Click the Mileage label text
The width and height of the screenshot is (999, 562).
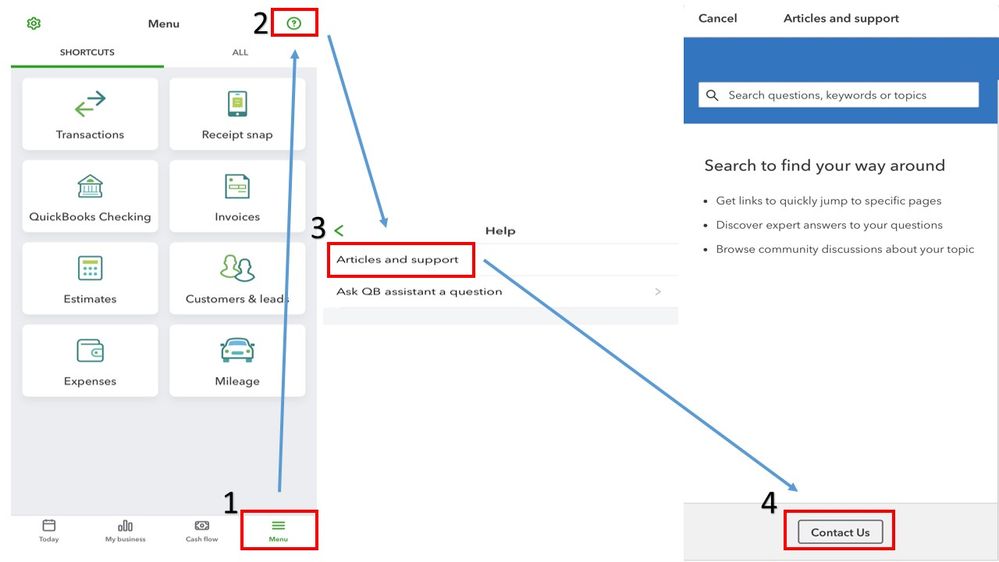(237, 381)
